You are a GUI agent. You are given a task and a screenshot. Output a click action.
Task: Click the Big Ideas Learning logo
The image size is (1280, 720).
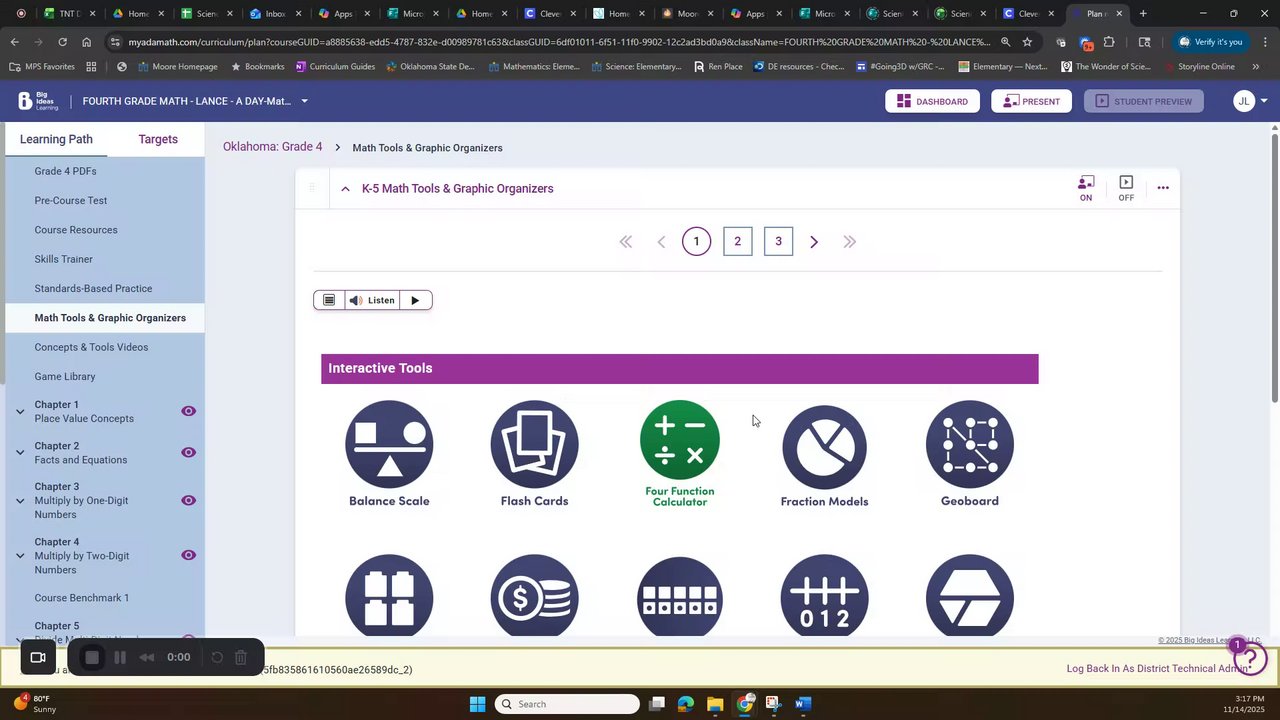click(x=39, y=101)
